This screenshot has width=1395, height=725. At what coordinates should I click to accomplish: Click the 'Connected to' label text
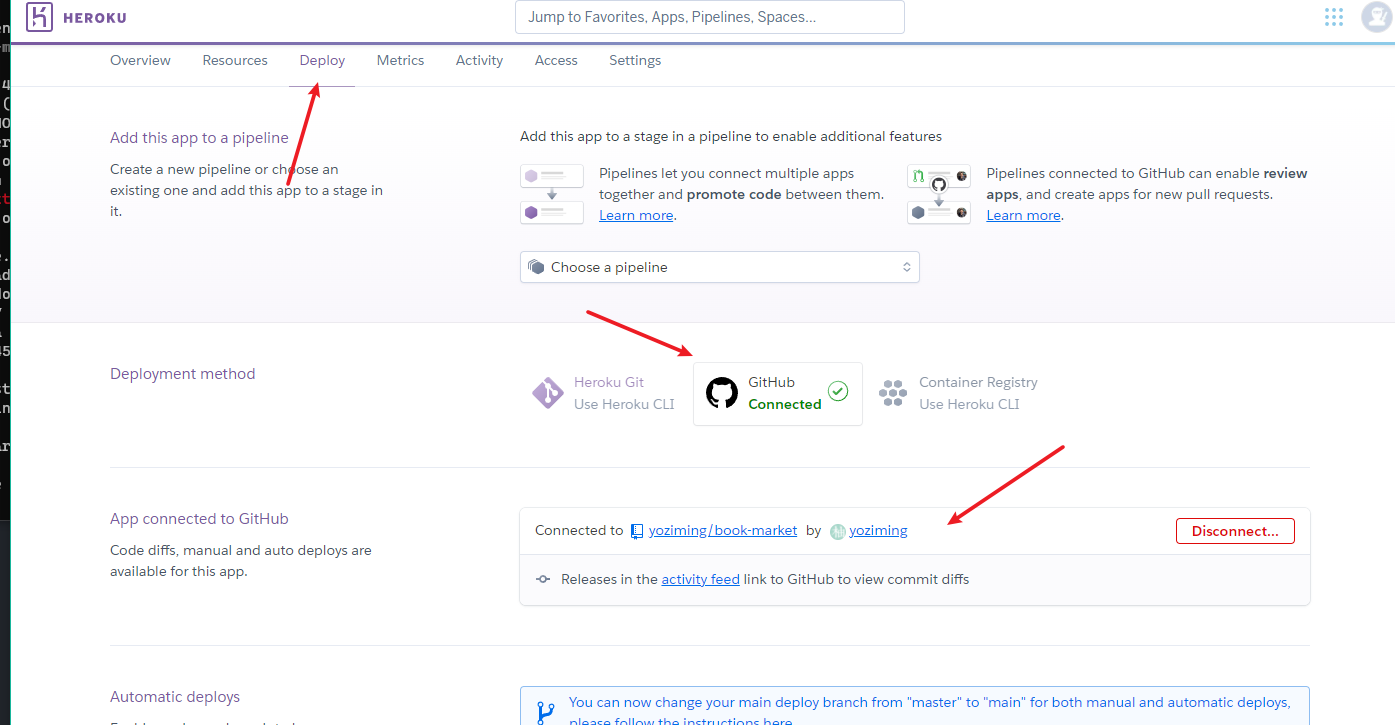[x=579, y=531]
